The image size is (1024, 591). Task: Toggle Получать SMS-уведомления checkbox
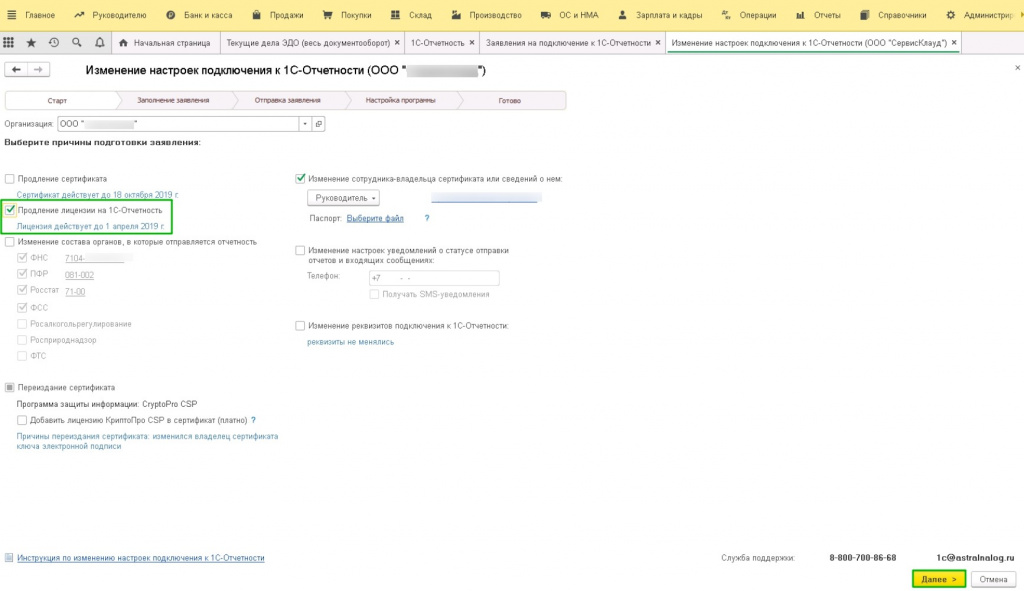click(374, 294)
